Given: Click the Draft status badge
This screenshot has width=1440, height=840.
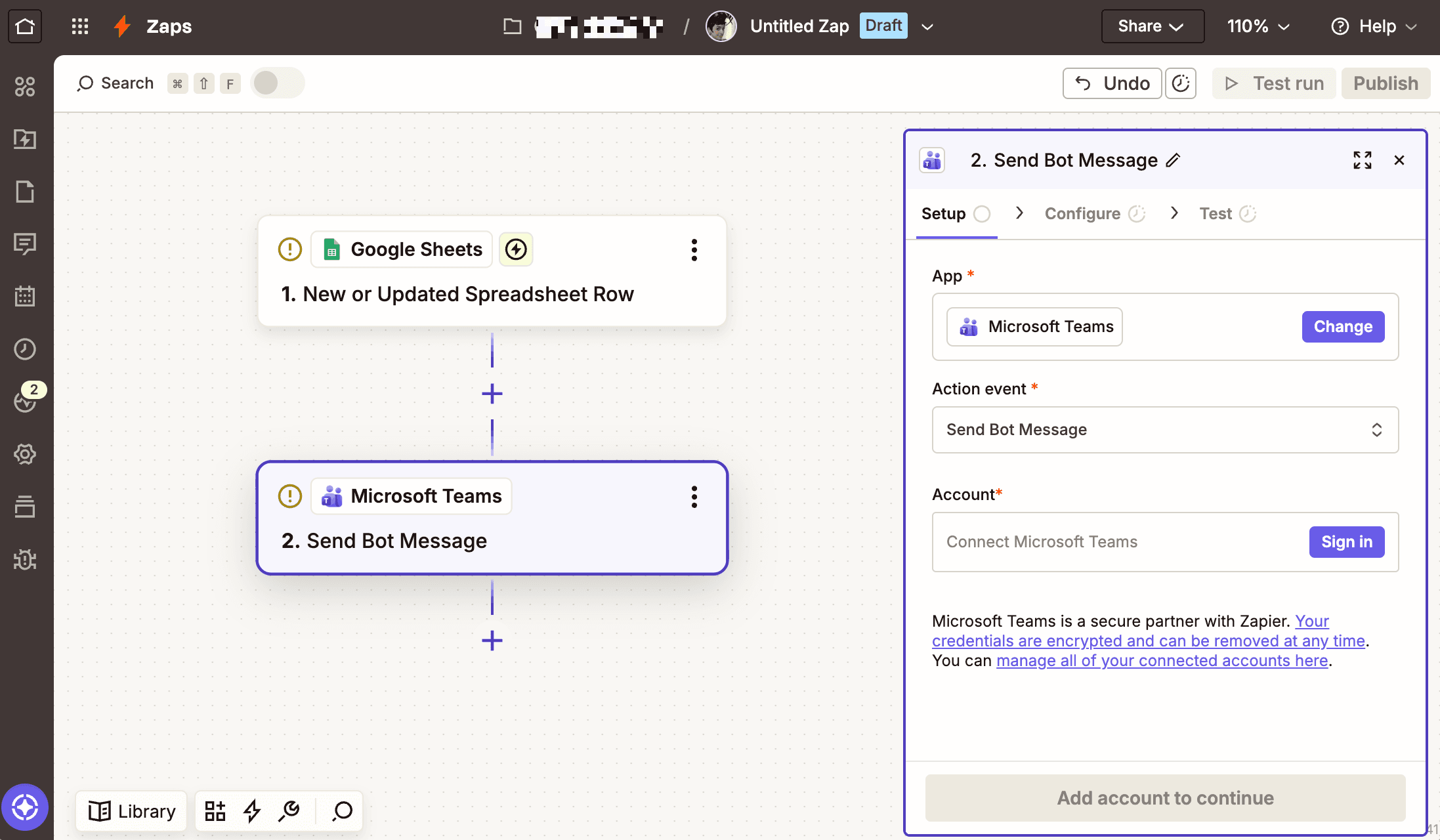Looking at the screenshot, I should 883,26.
